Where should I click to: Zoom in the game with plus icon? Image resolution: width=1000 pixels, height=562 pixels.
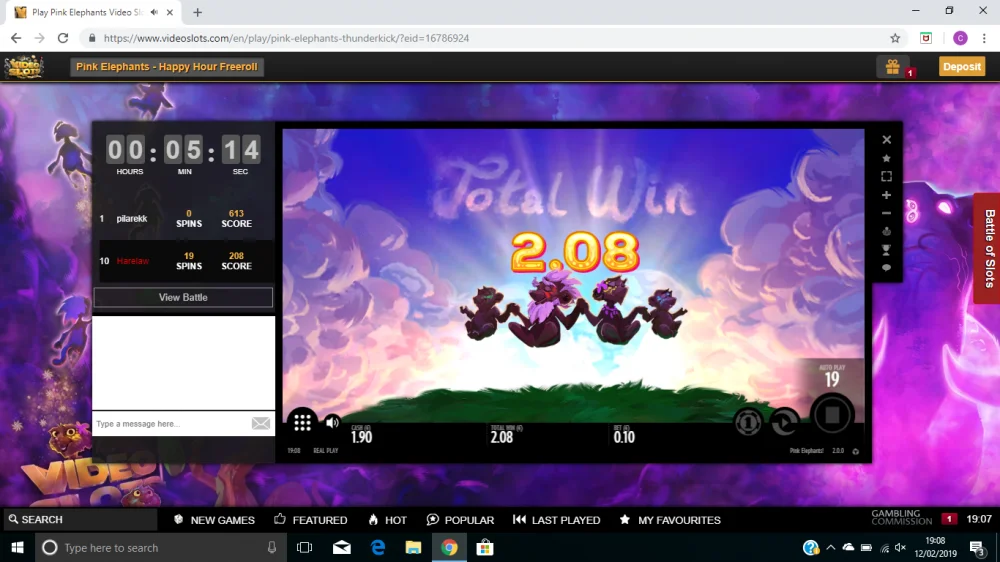click(x=886, y=195)
